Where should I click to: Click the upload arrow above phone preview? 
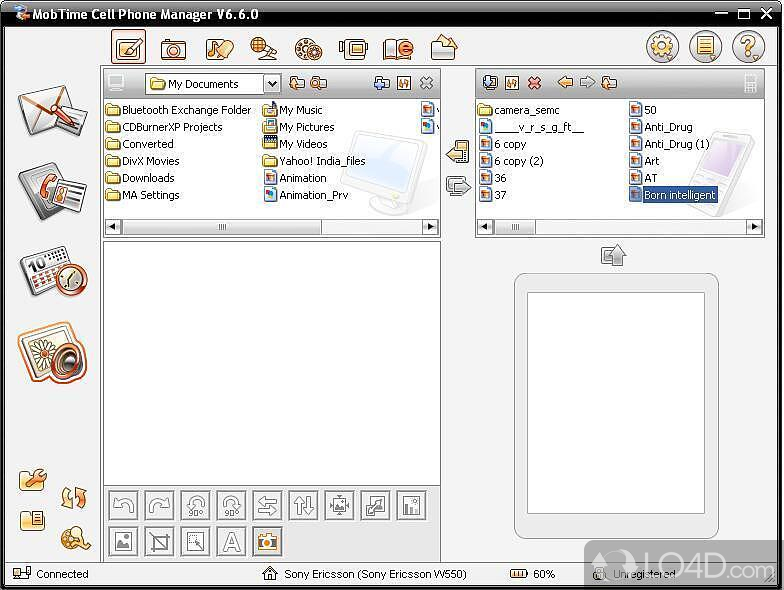613,256
